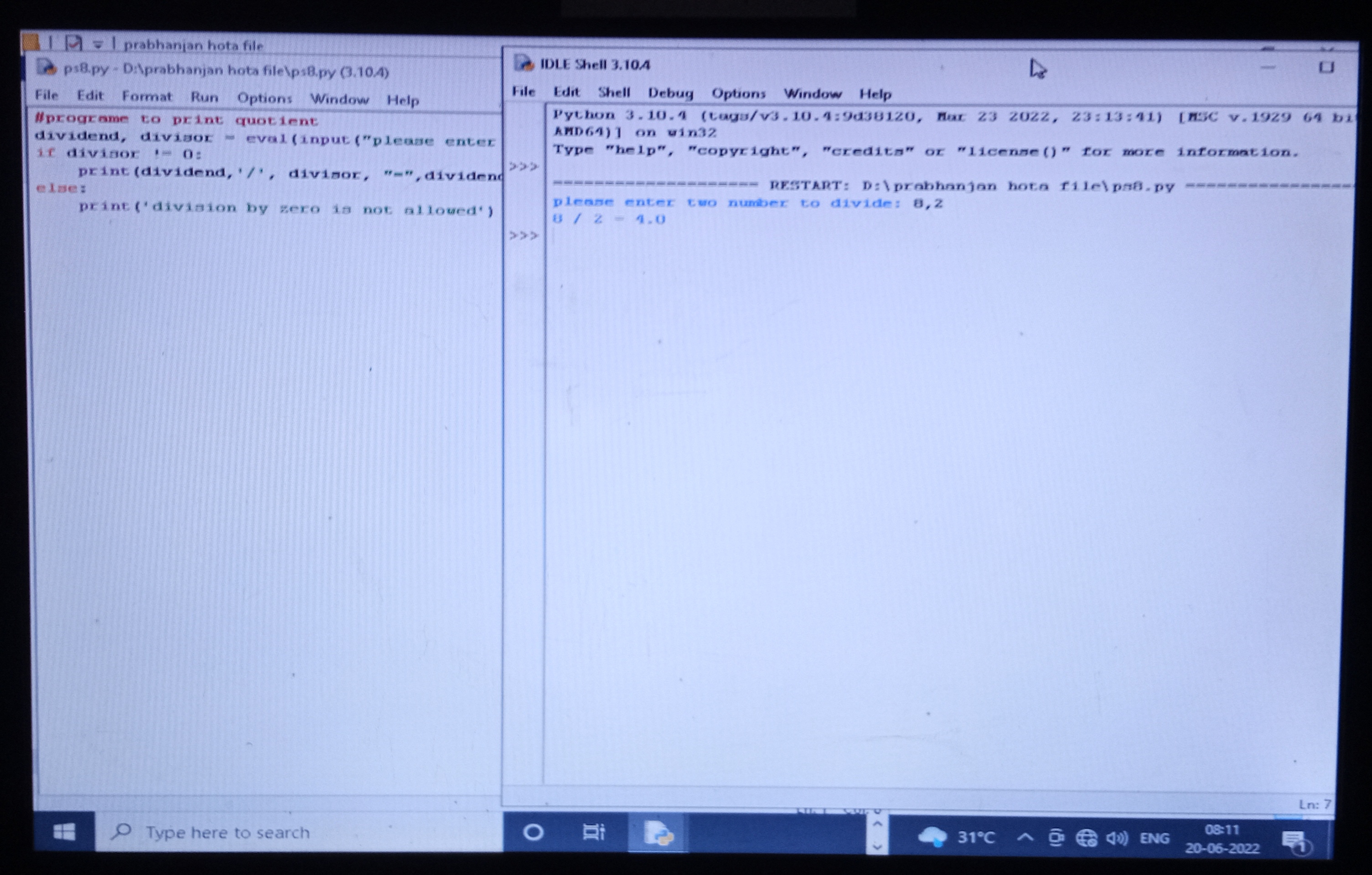
Task: Open the Shell menu in IDLE Shell
Action: pos(614,92)
